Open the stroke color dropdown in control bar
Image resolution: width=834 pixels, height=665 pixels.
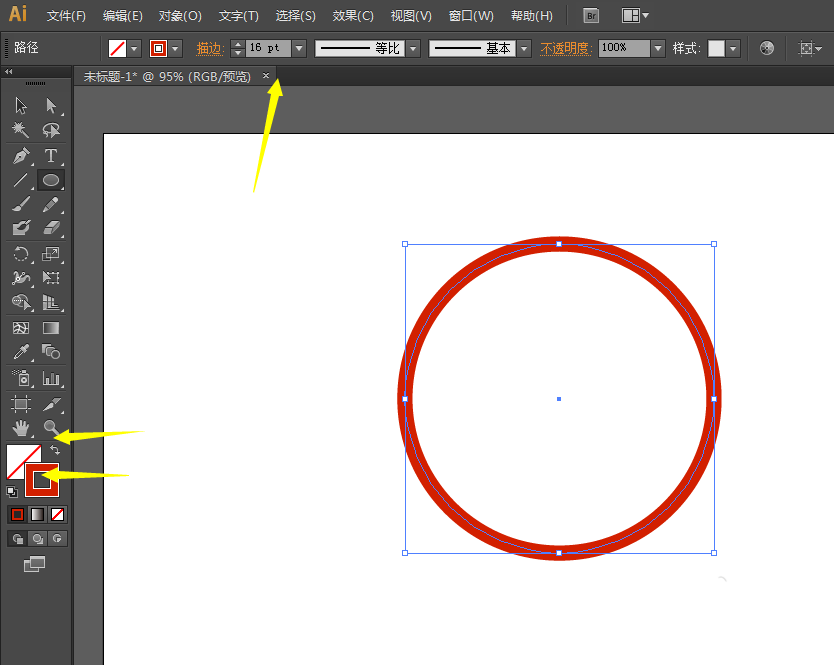click(176, 48)
